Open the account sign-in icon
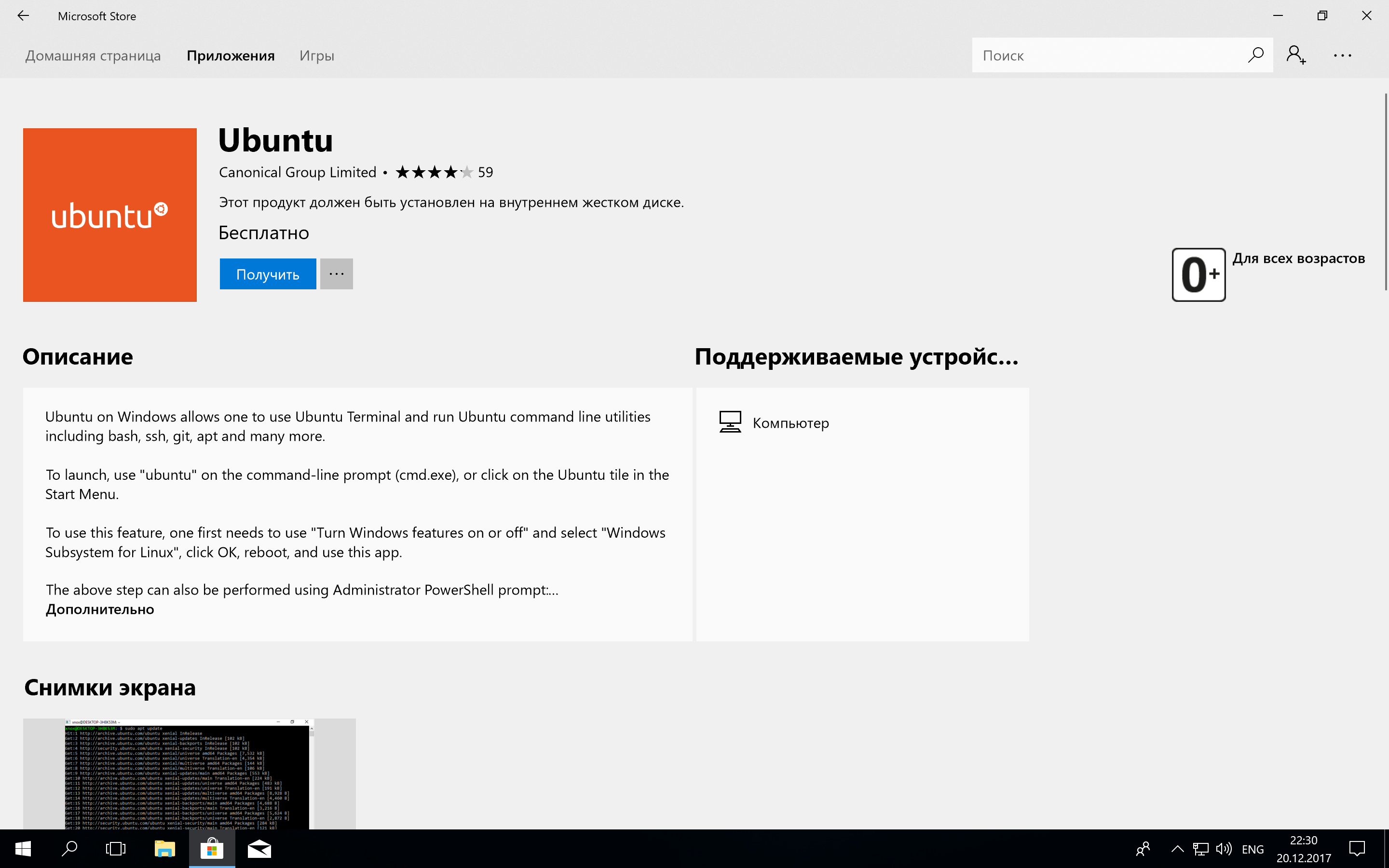 click(1296, 55)
